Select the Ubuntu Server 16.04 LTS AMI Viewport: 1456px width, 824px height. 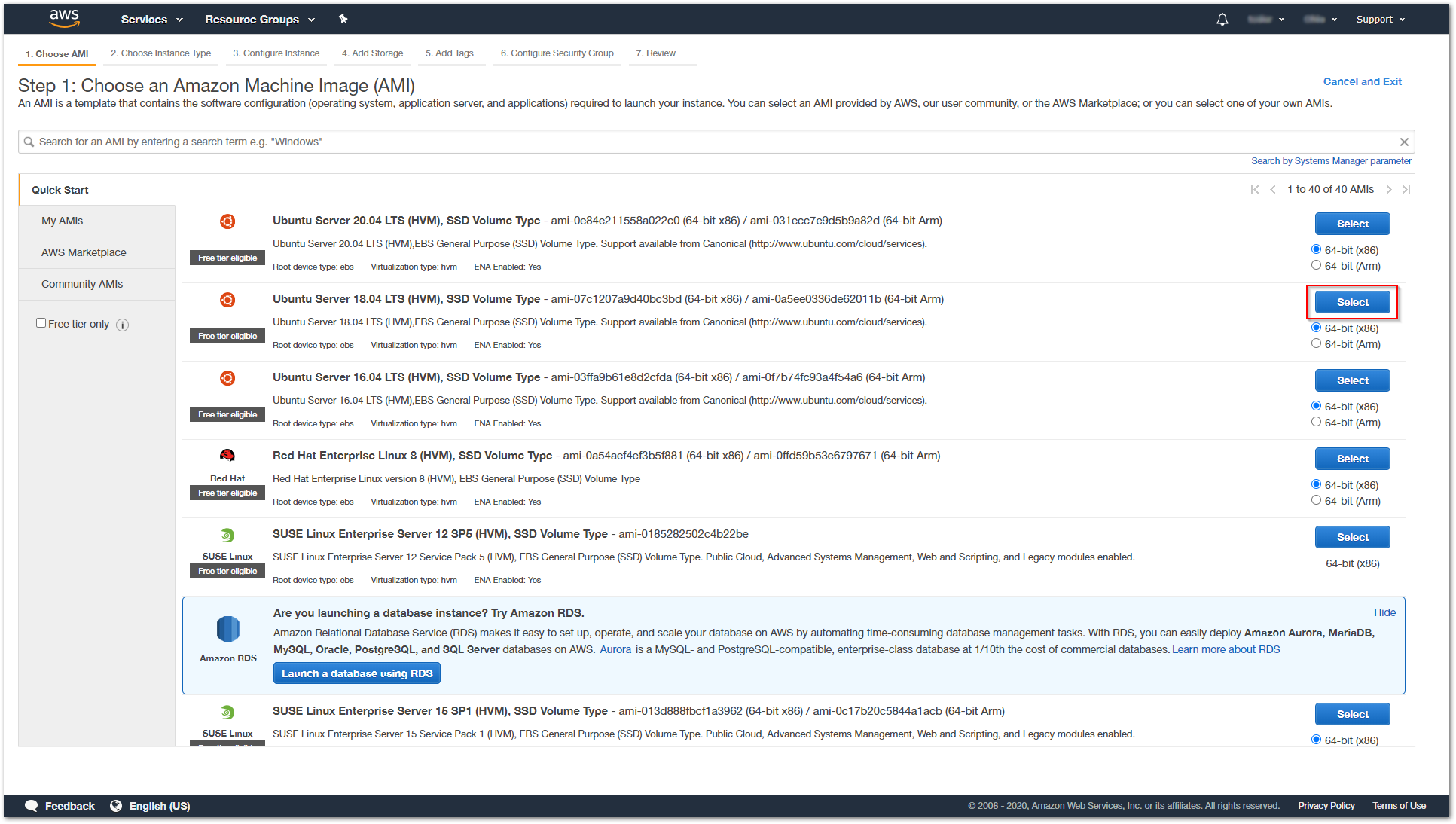point(1352,380)
